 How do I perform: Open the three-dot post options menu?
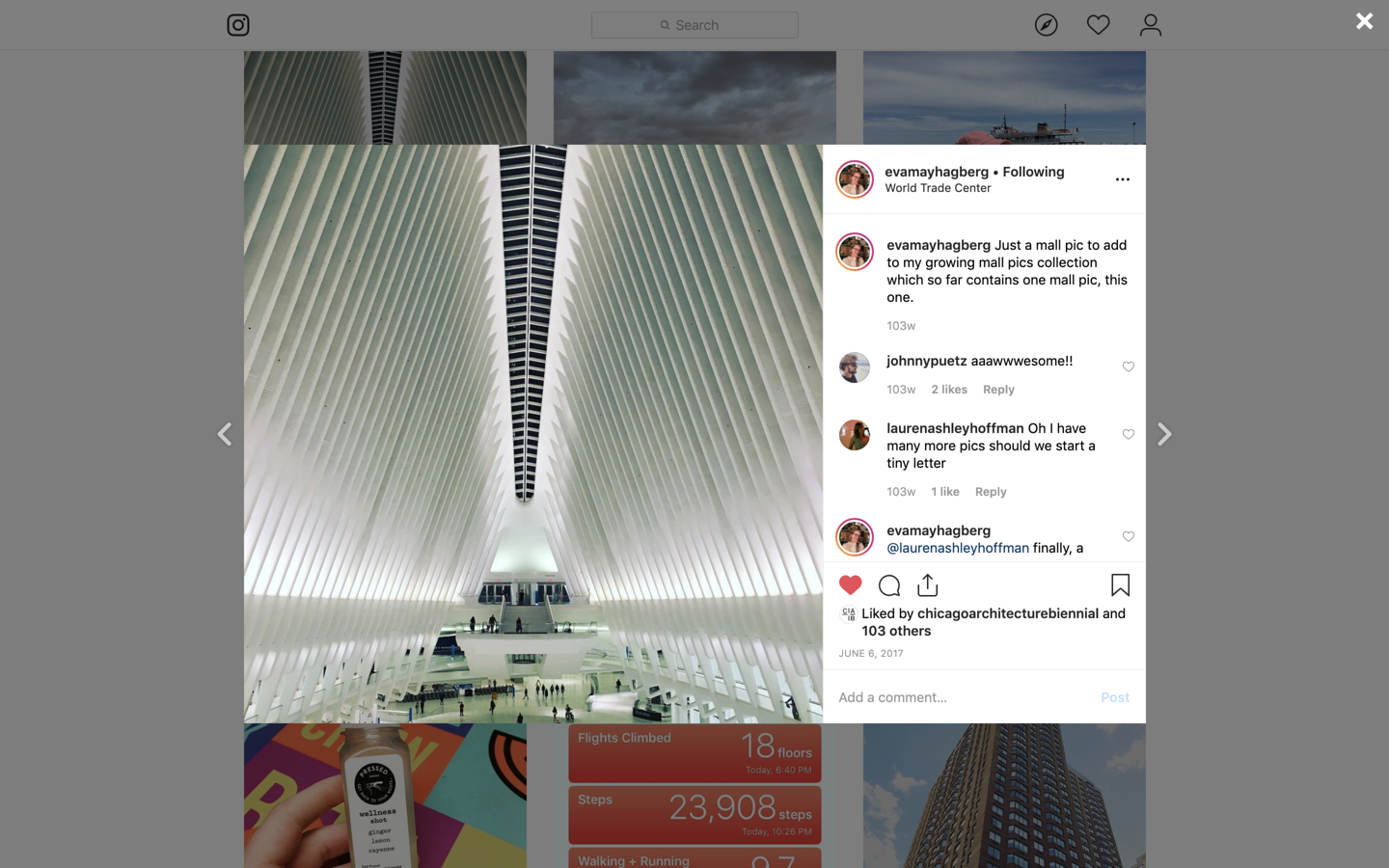[1122, 179]
